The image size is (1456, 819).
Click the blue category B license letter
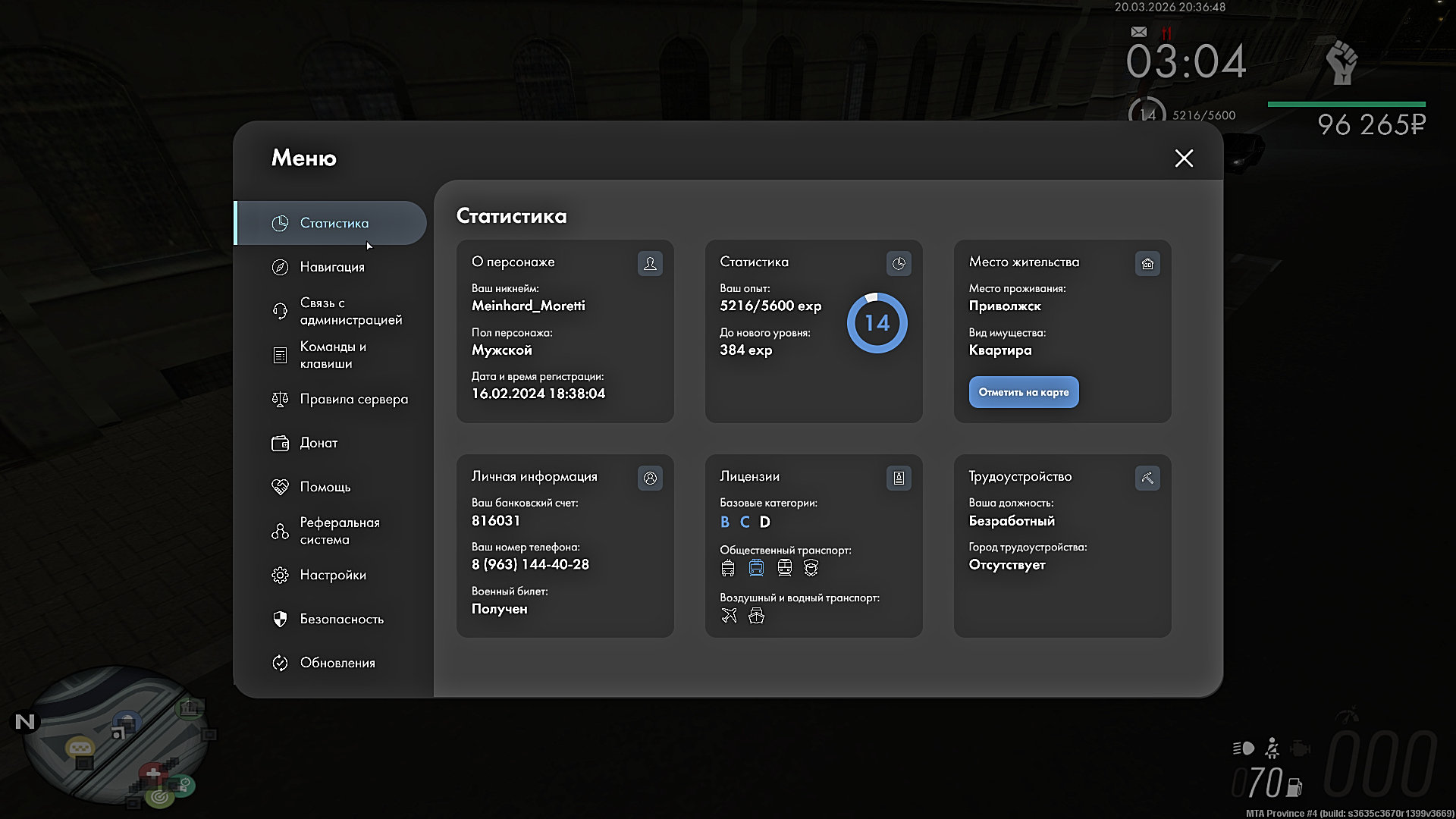tap(725, 522)
